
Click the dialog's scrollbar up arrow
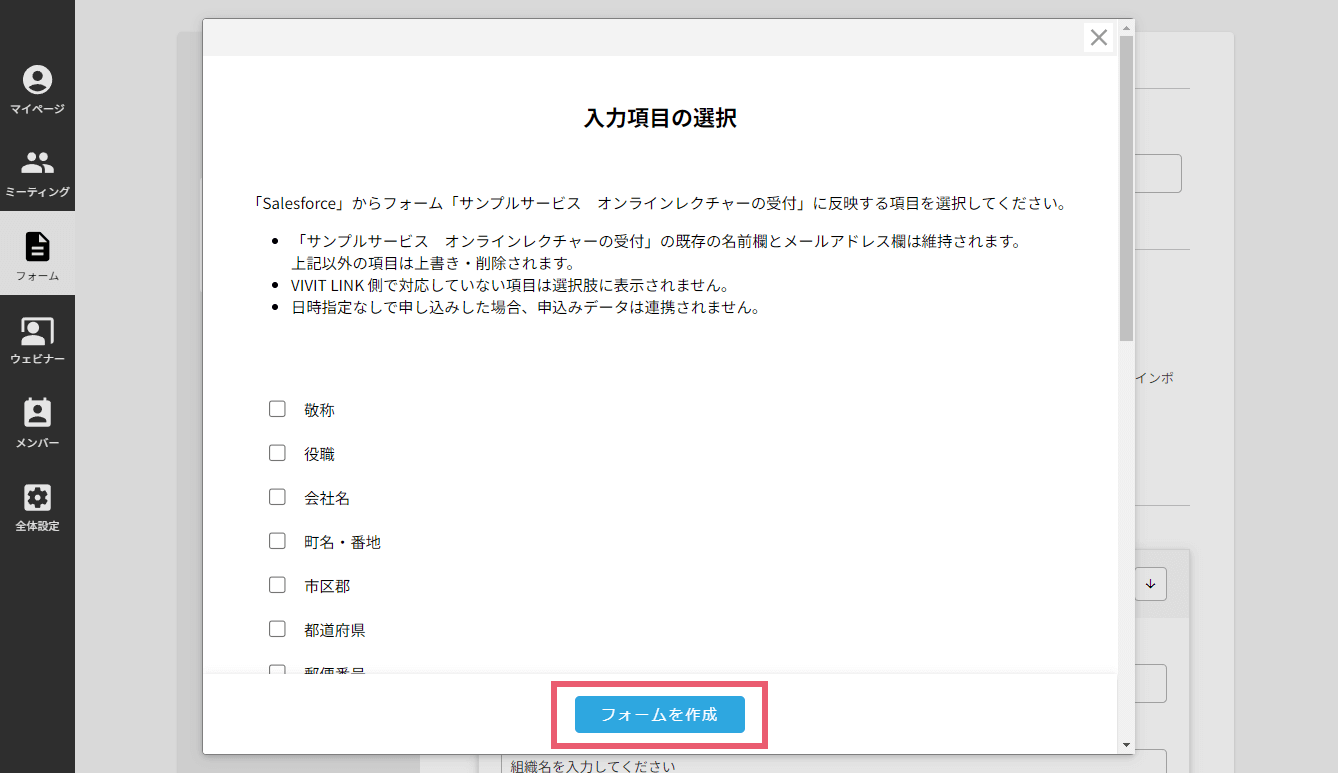1127,27
